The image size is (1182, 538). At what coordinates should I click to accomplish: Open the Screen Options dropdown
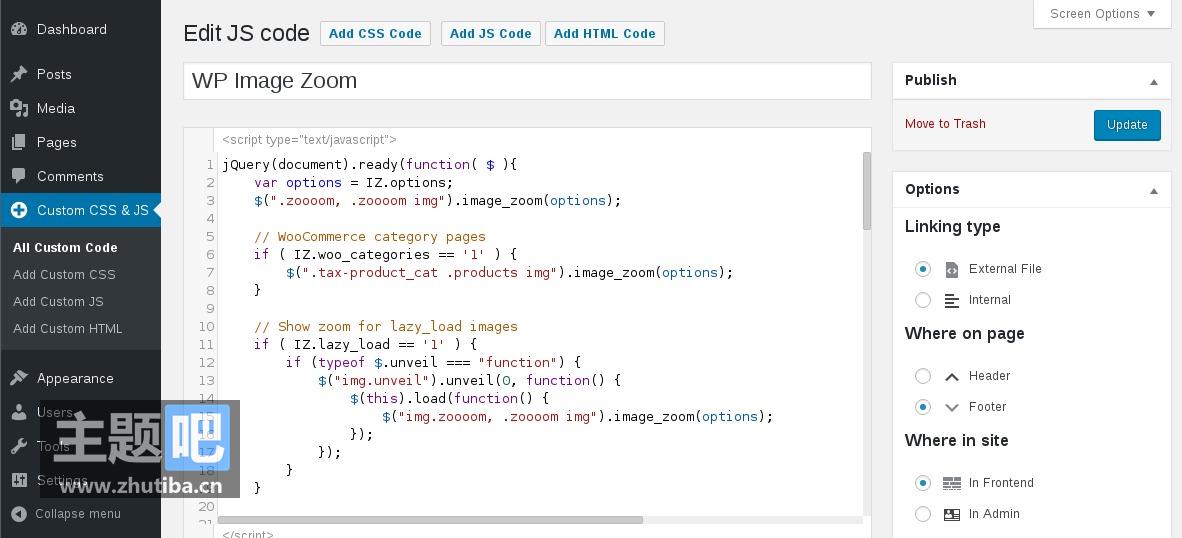(x=1102, y=14)
